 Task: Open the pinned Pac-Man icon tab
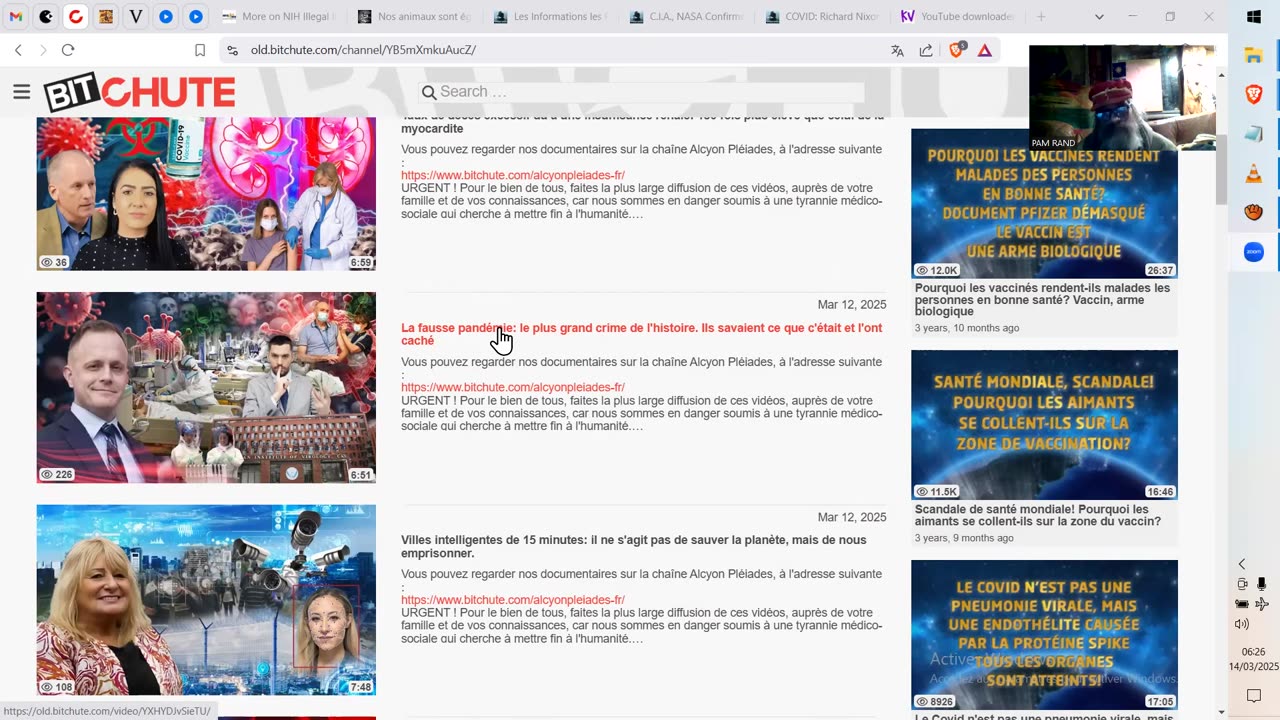pos(46,17)
